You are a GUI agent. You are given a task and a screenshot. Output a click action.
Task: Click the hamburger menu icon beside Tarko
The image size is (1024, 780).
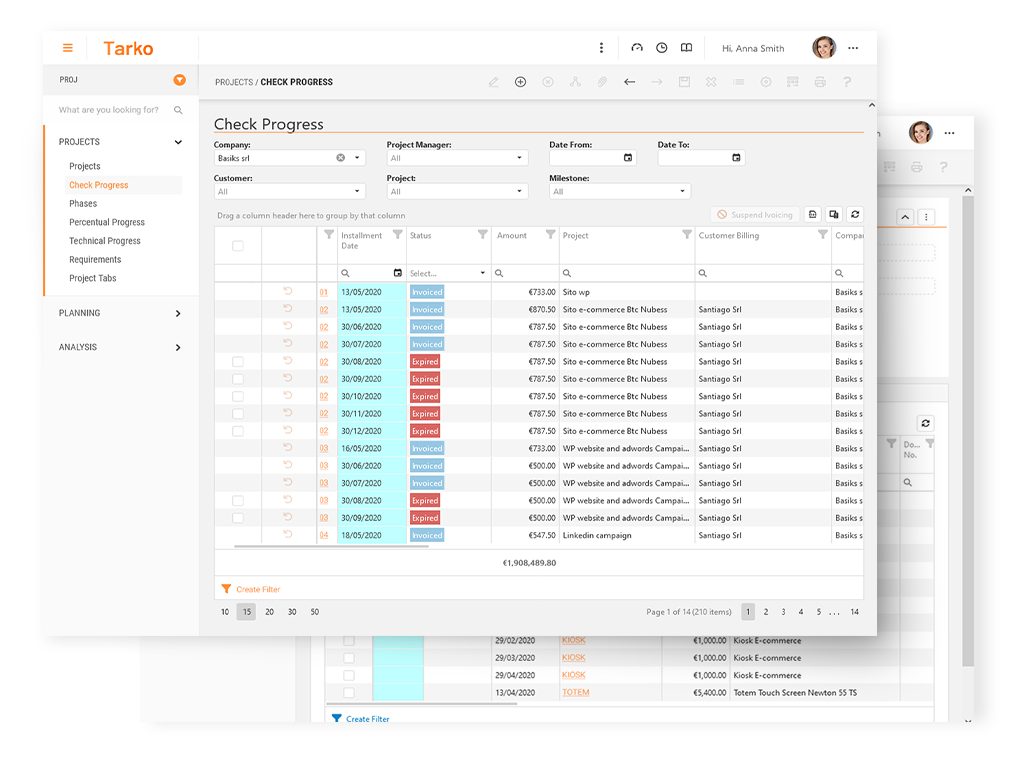point(68,48)
